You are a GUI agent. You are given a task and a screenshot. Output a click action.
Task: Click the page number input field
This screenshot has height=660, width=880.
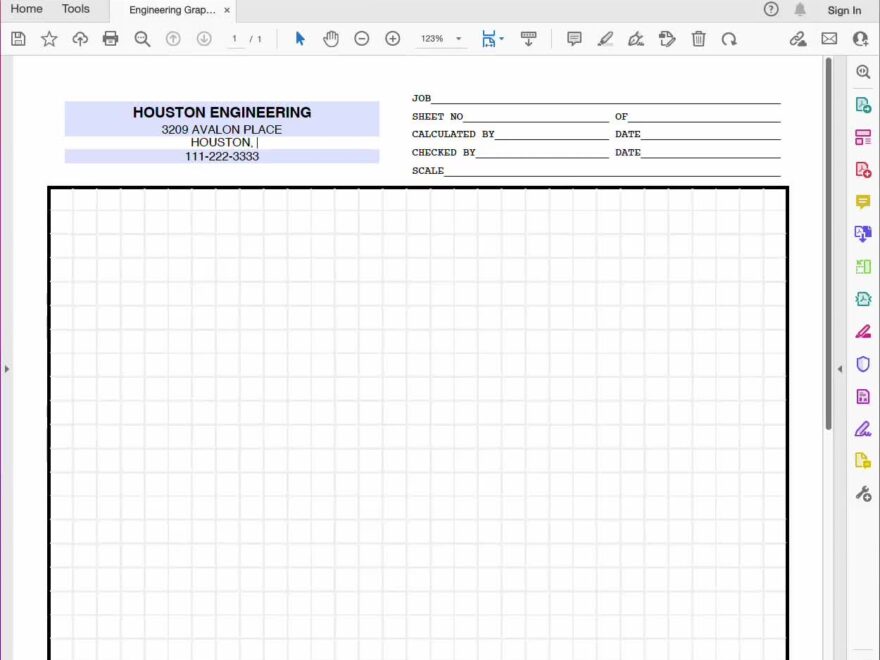tap(234, 39)
